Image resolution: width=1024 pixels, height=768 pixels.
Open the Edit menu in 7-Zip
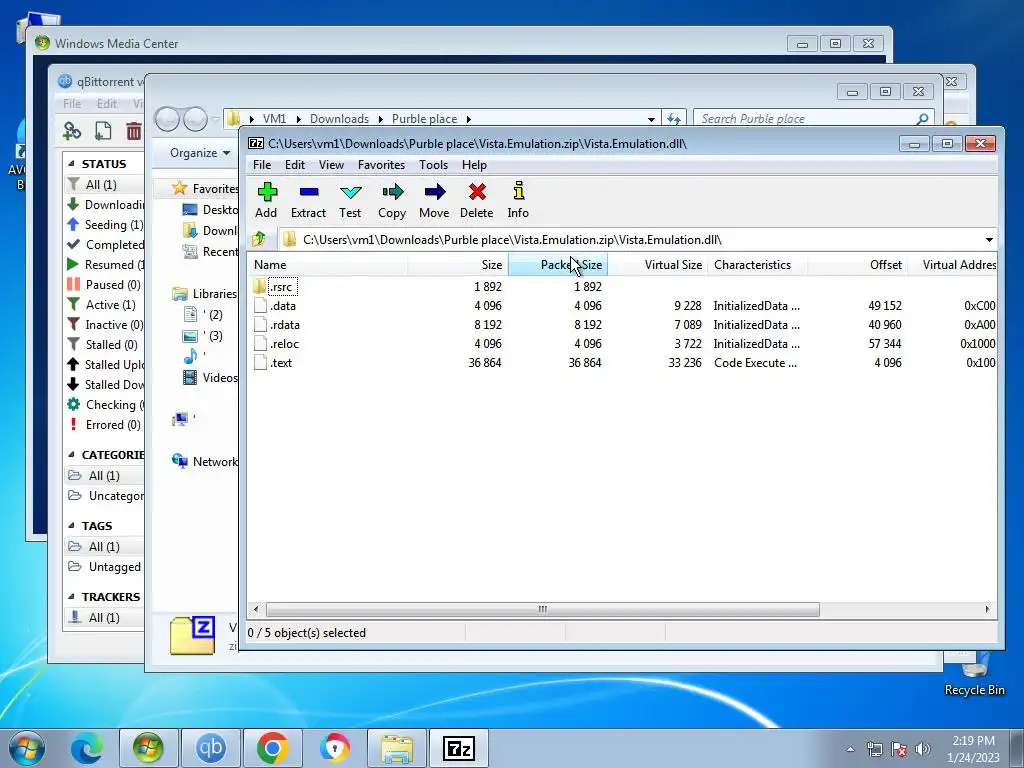[x=295, y=165]
